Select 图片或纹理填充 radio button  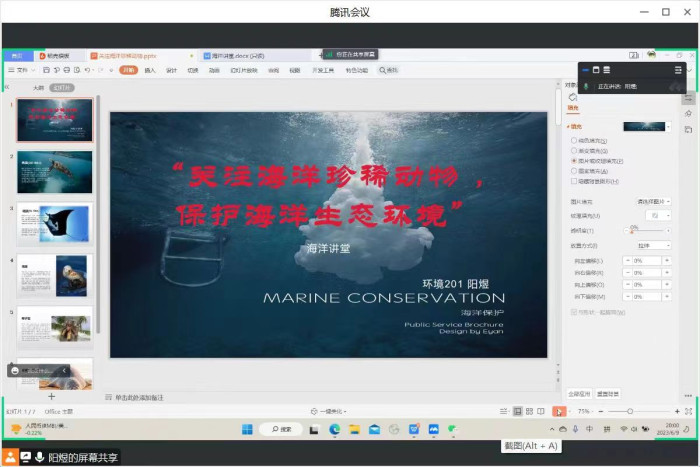click(x=574, y=161)
